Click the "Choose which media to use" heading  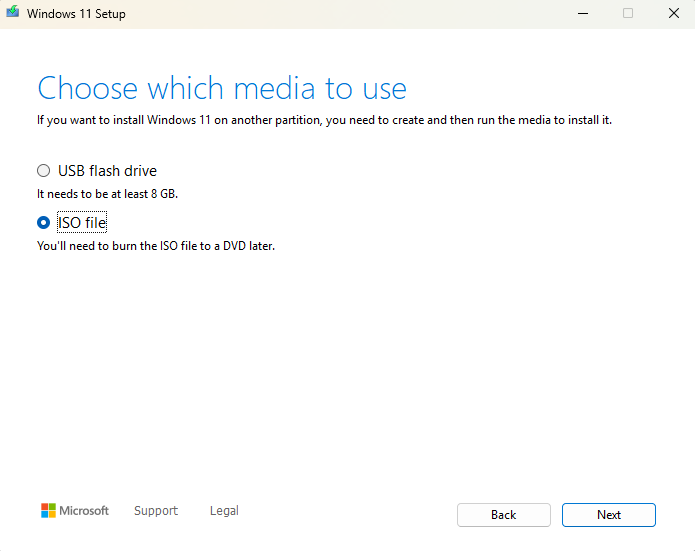click(x=222, y=88)
